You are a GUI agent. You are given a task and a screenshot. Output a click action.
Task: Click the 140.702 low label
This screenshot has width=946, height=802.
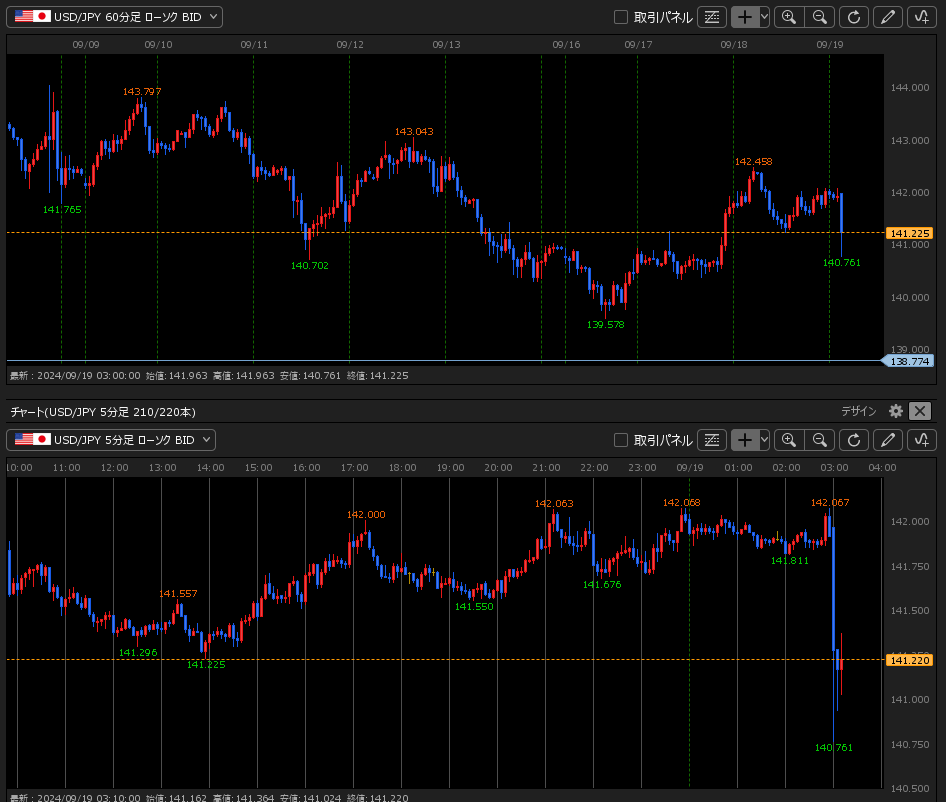coord(310,266)
